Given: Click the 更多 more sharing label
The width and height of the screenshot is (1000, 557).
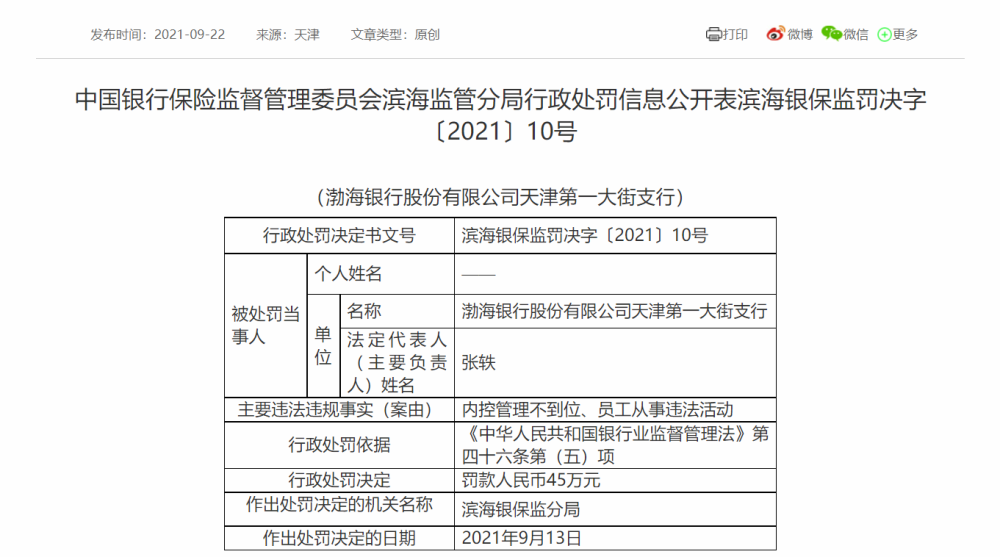Looking at the screenshot, I should (x=905, y=34).
